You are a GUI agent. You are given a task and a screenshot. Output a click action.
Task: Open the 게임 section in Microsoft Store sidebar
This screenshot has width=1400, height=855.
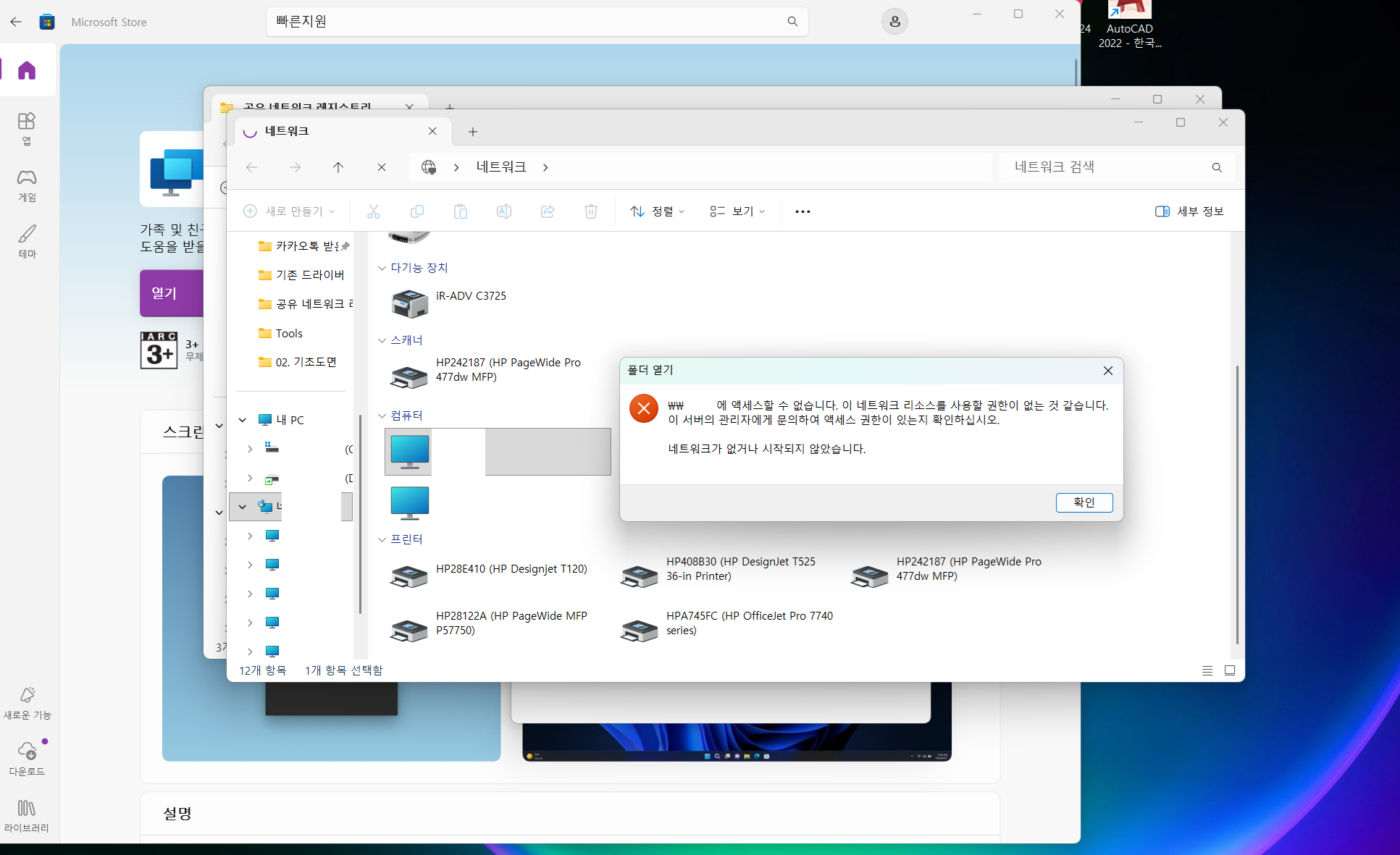pyautogui.click(x=27, y=185)
